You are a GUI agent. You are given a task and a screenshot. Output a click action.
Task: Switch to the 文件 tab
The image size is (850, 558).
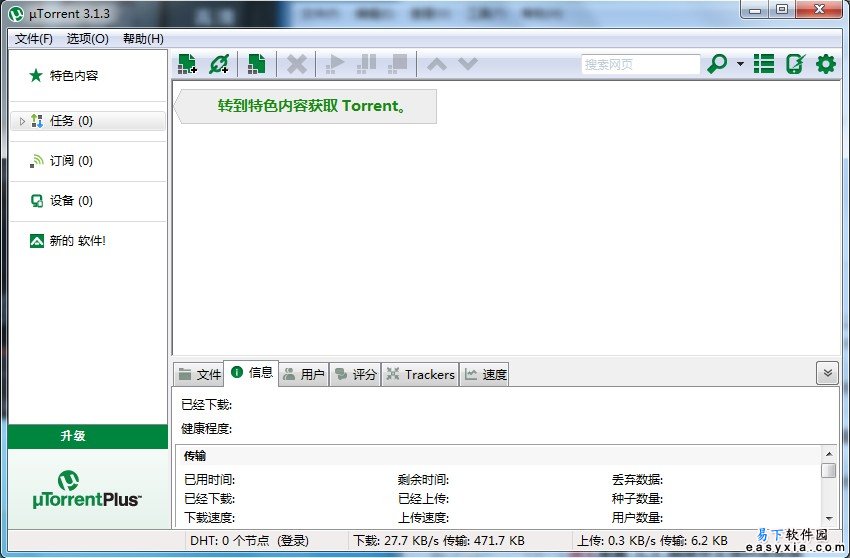tap(199, 374)
